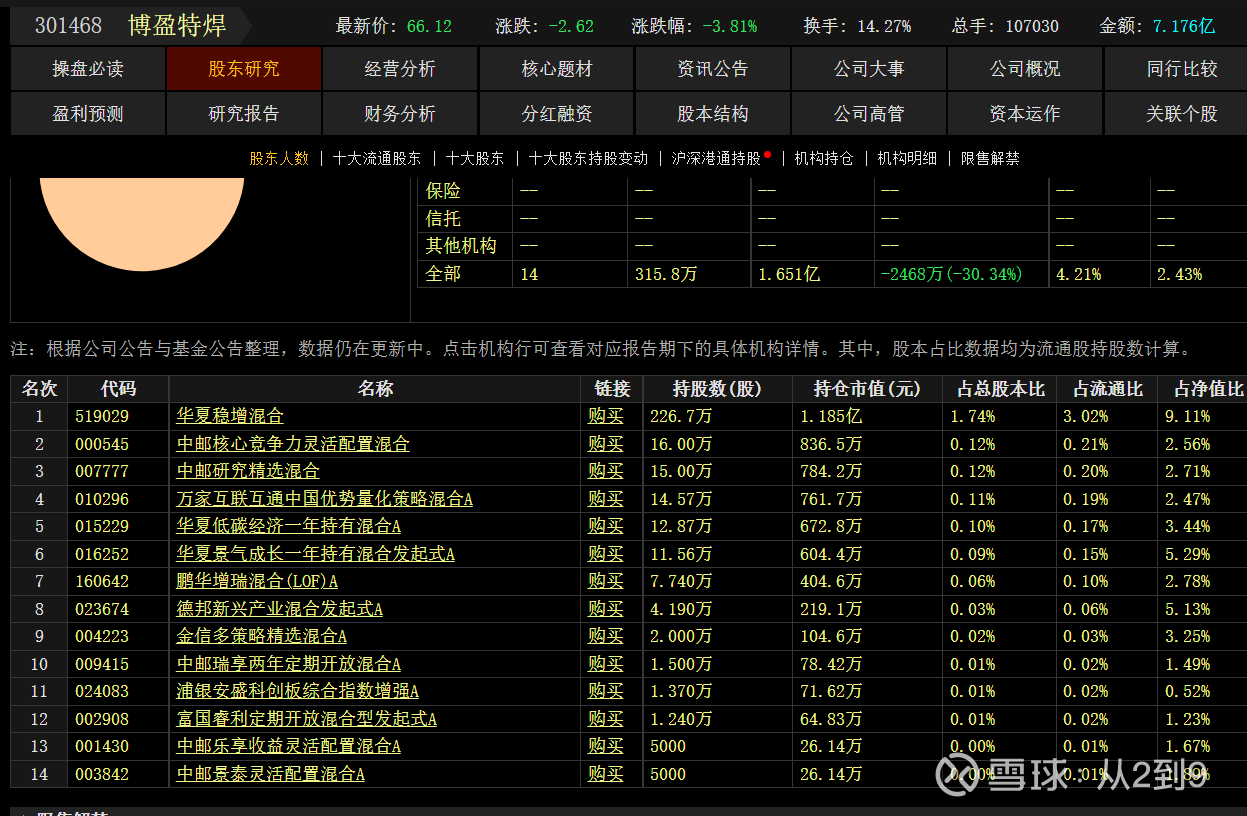Click 购买 for fund 010296

coord(606,499)
